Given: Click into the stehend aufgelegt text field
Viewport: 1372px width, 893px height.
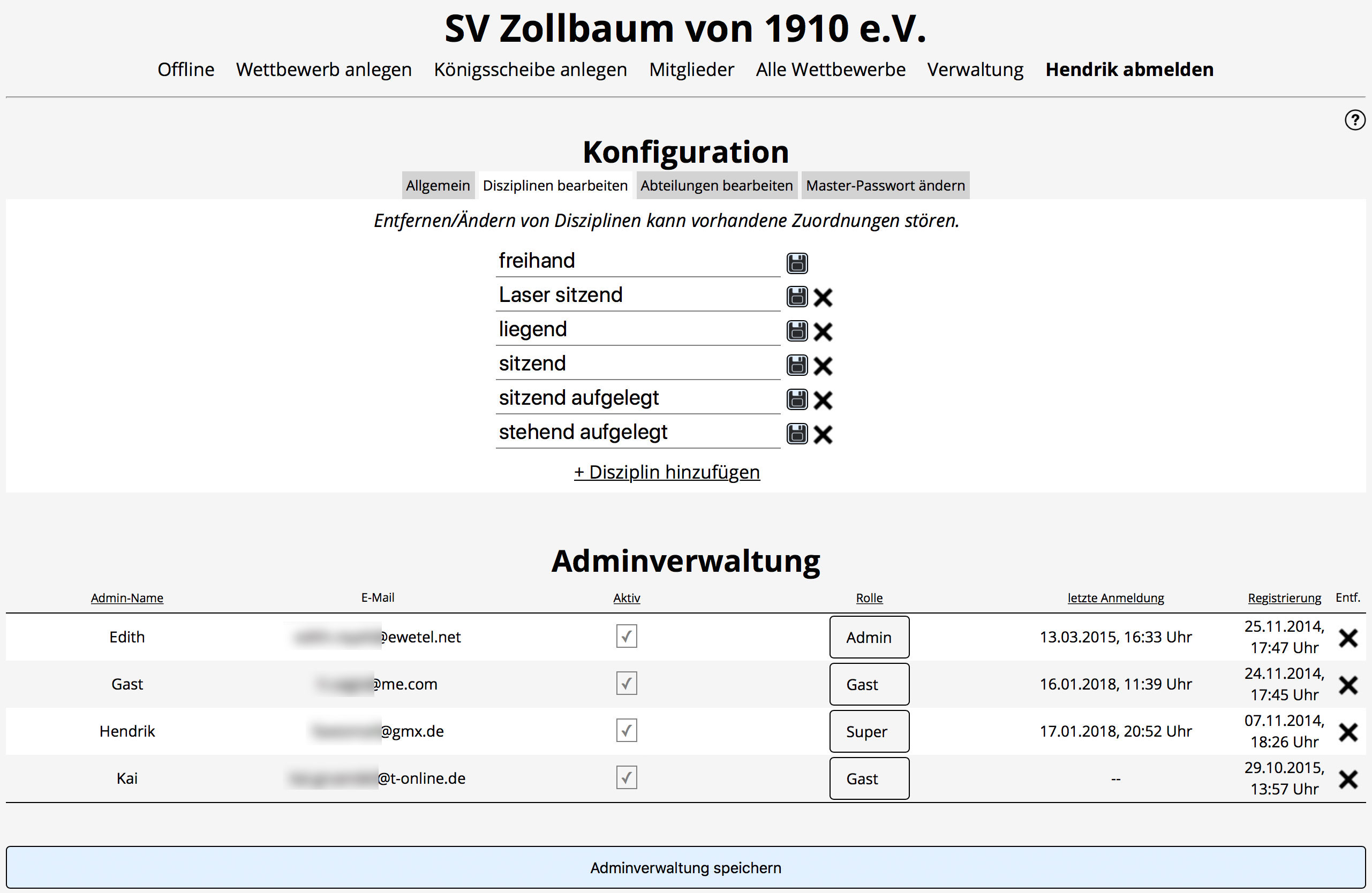Looking at the screenshot, I should tap(637, 432).
